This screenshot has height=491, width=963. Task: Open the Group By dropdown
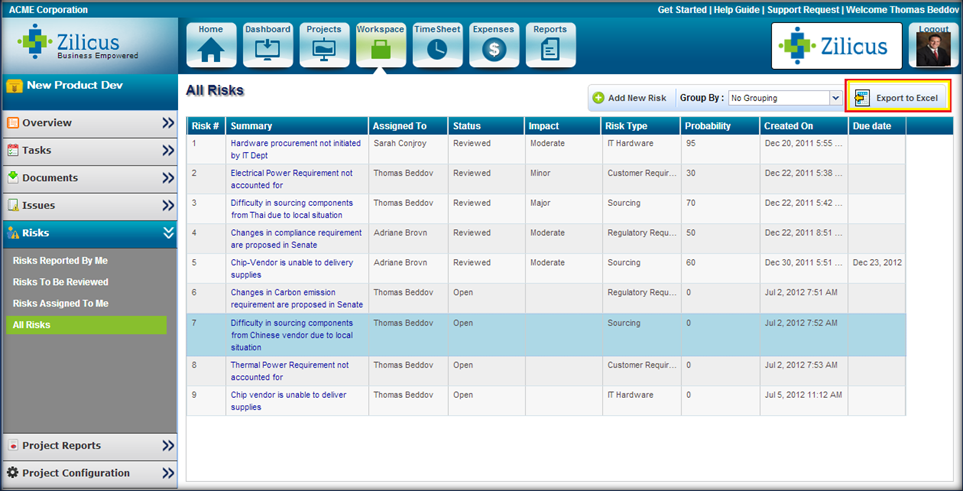785,98
